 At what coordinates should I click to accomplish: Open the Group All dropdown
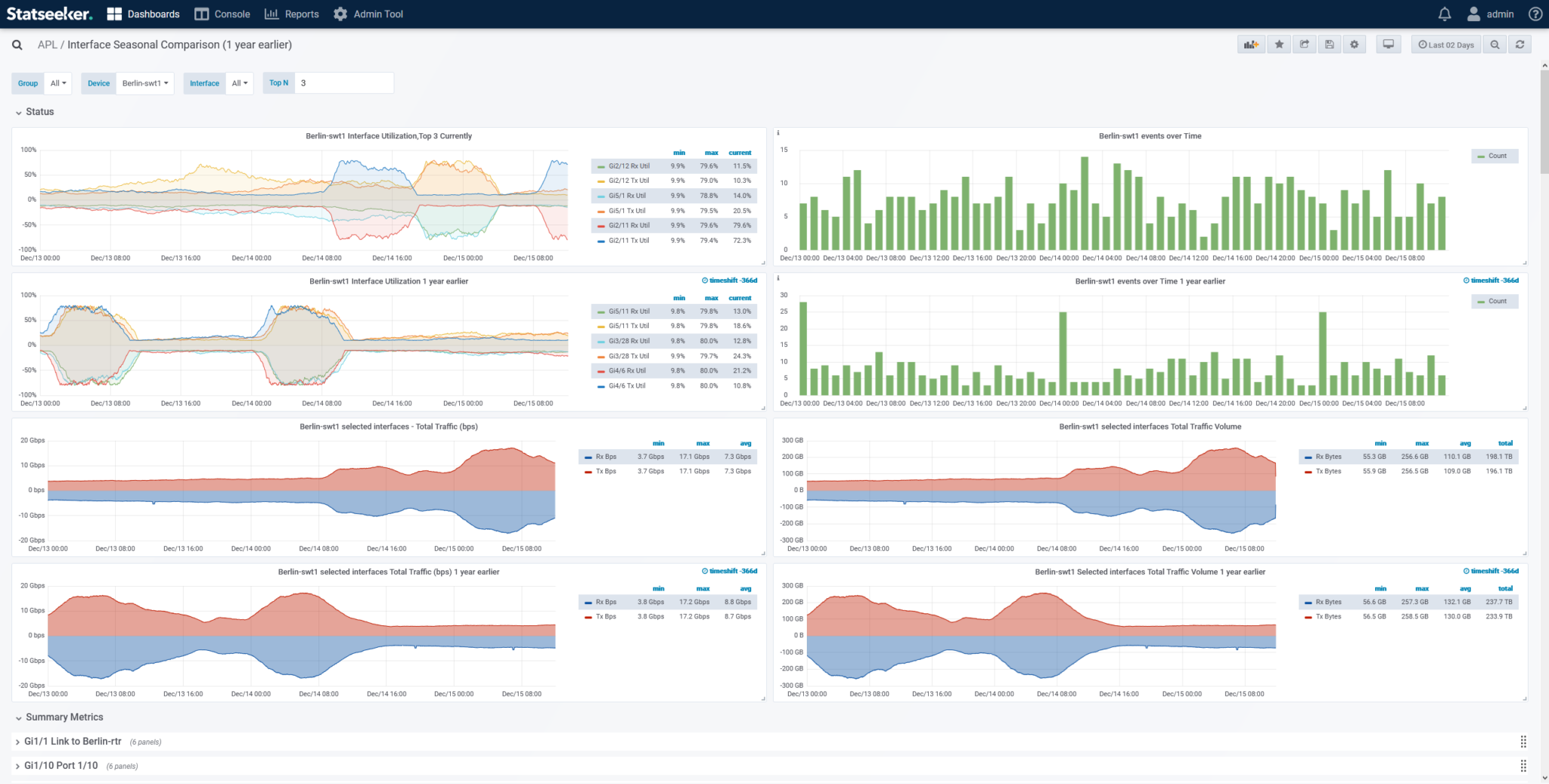click(58, 83)
